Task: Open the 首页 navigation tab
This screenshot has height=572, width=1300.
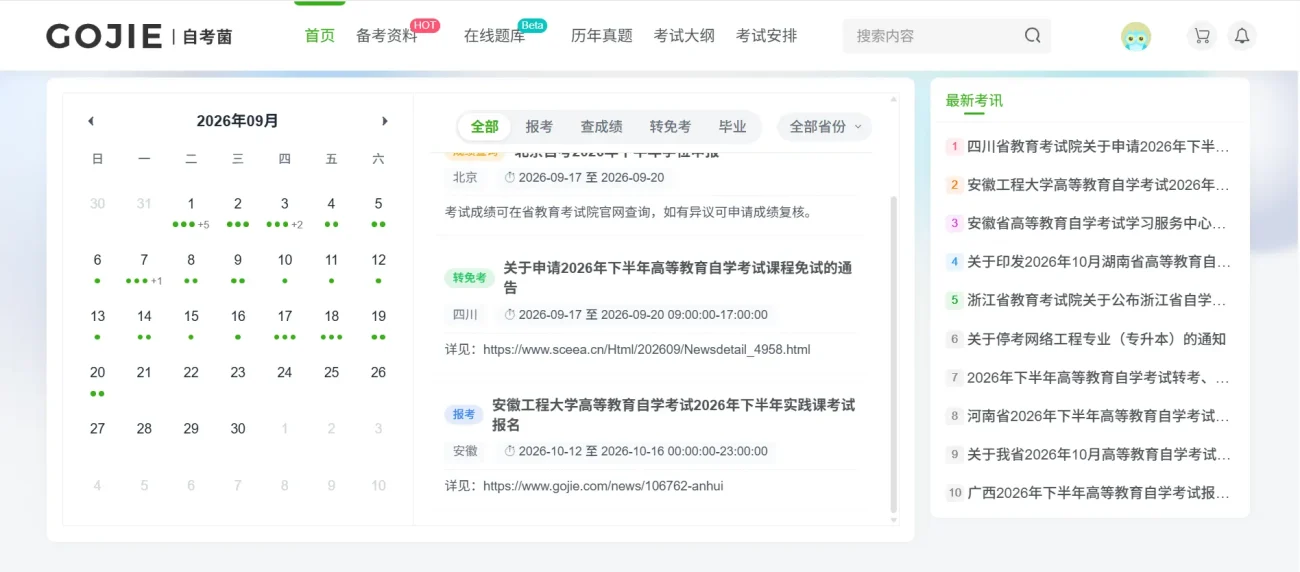Action: 320,36
